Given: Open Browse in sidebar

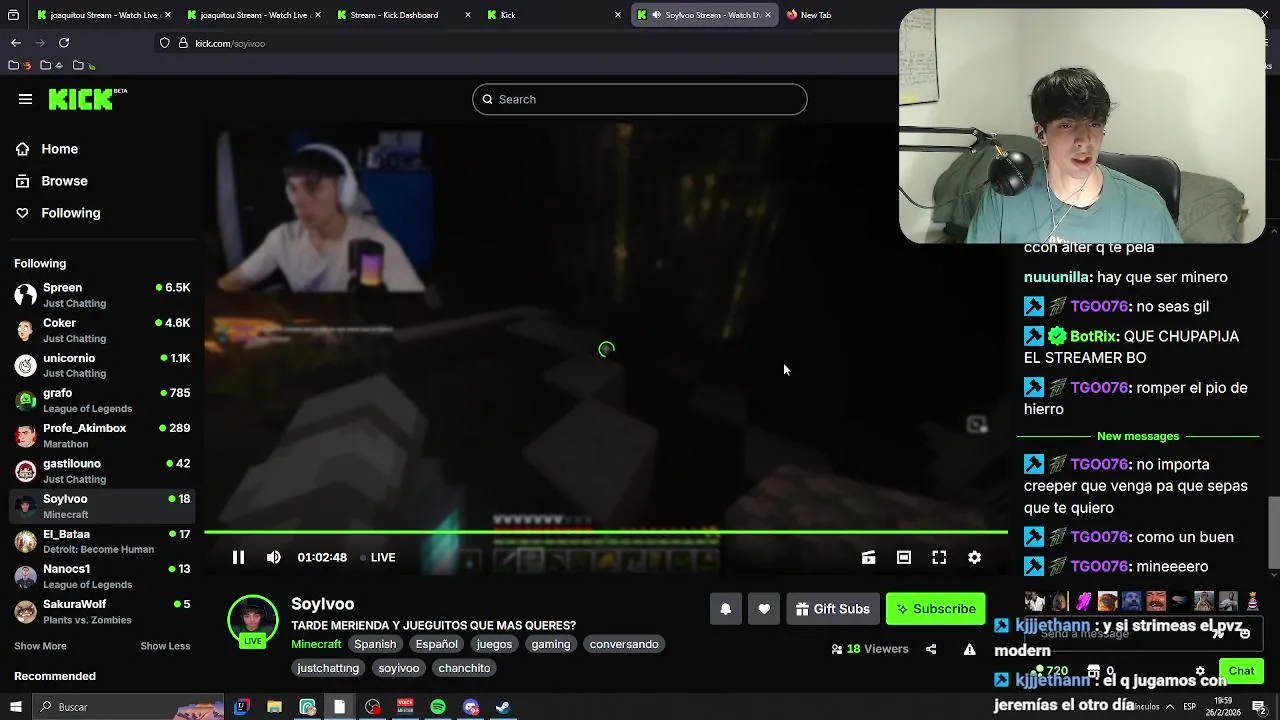Looking at the screenshot, I should tap(64, 181).
